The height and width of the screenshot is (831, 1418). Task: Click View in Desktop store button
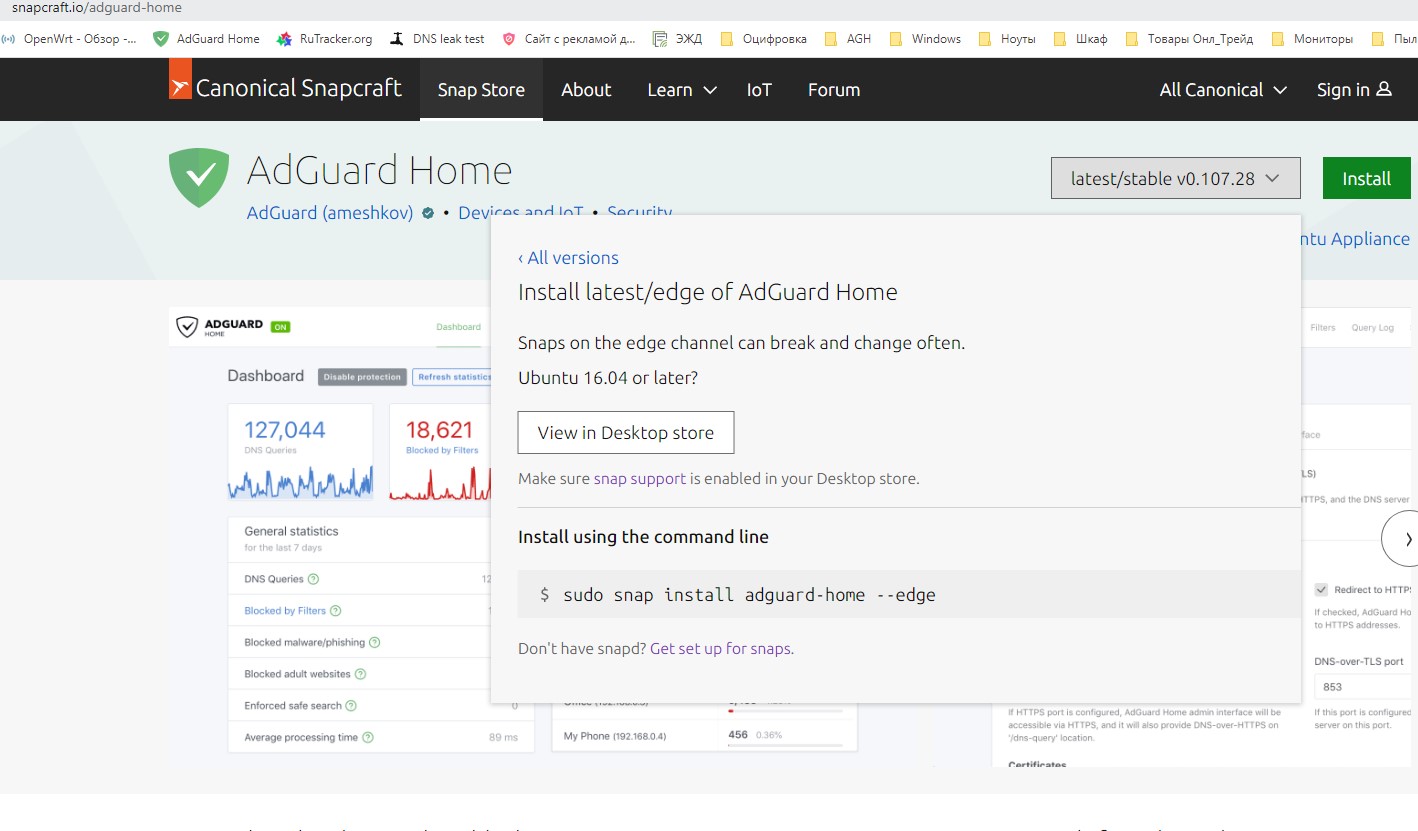click(626, 432)
